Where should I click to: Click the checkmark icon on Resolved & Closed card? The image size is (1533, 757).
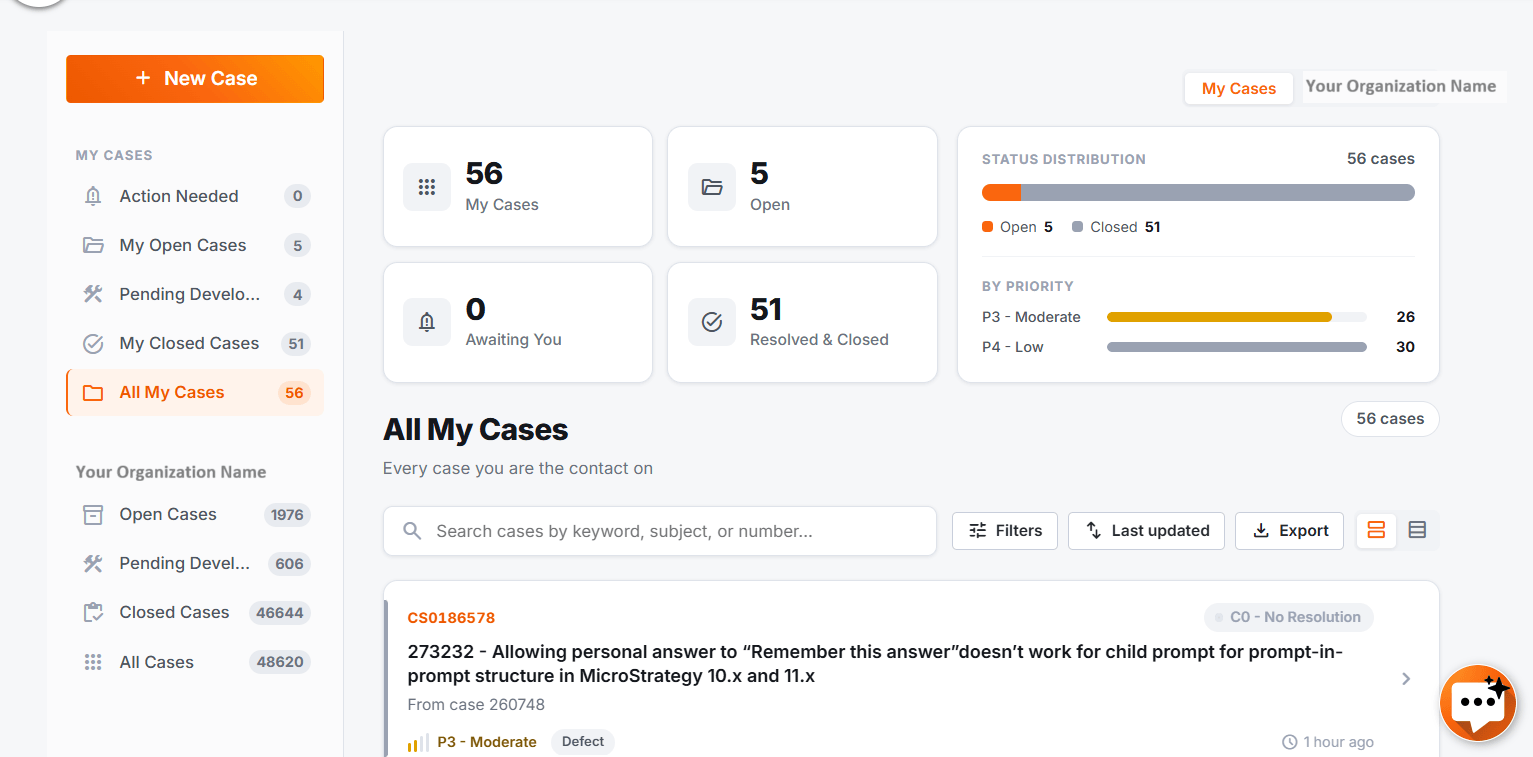(x=712, y=322)
